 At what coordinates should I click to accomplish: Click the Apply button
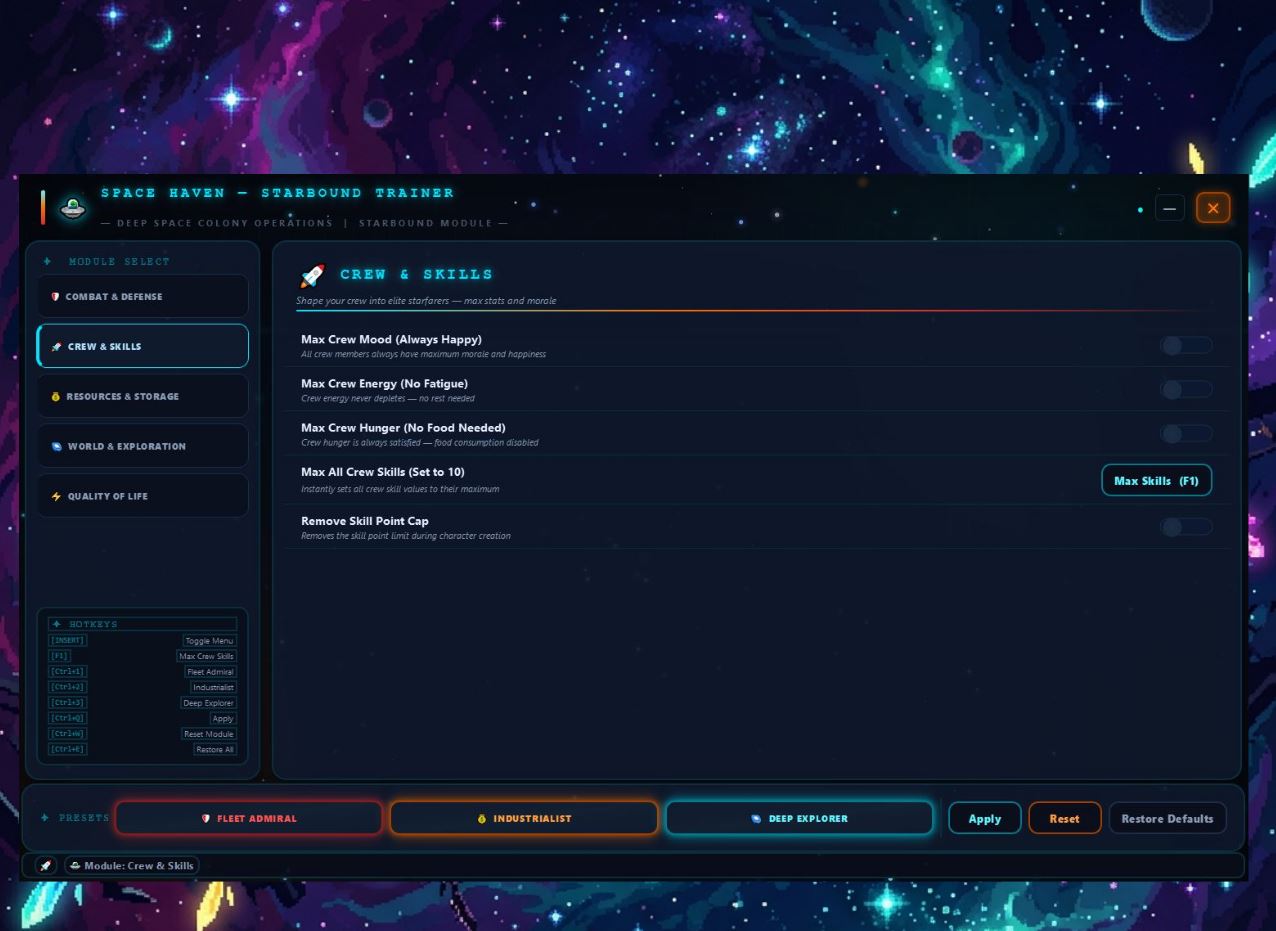[985, 818]
